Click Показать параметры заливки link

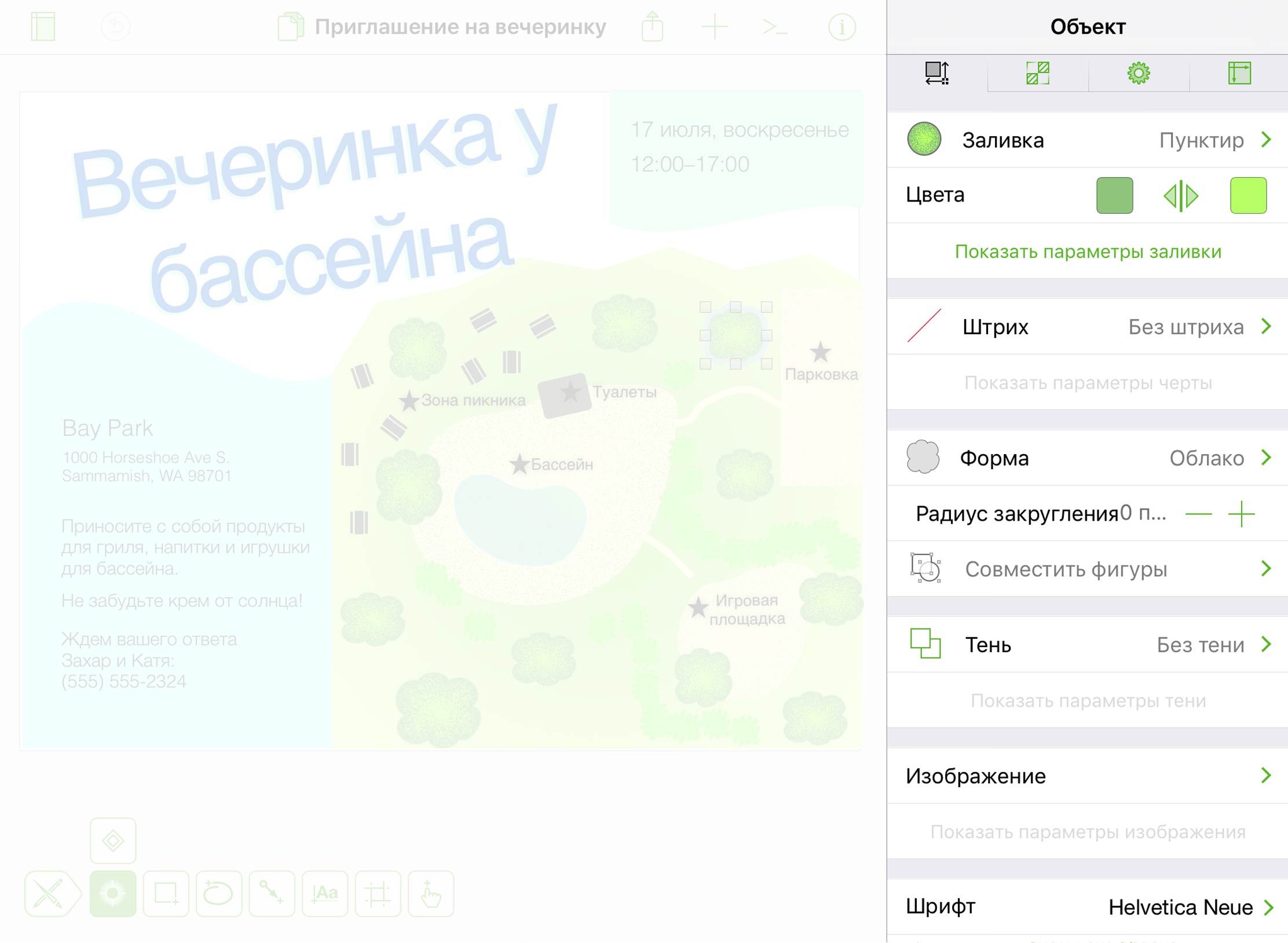(x=1088, y=251)
